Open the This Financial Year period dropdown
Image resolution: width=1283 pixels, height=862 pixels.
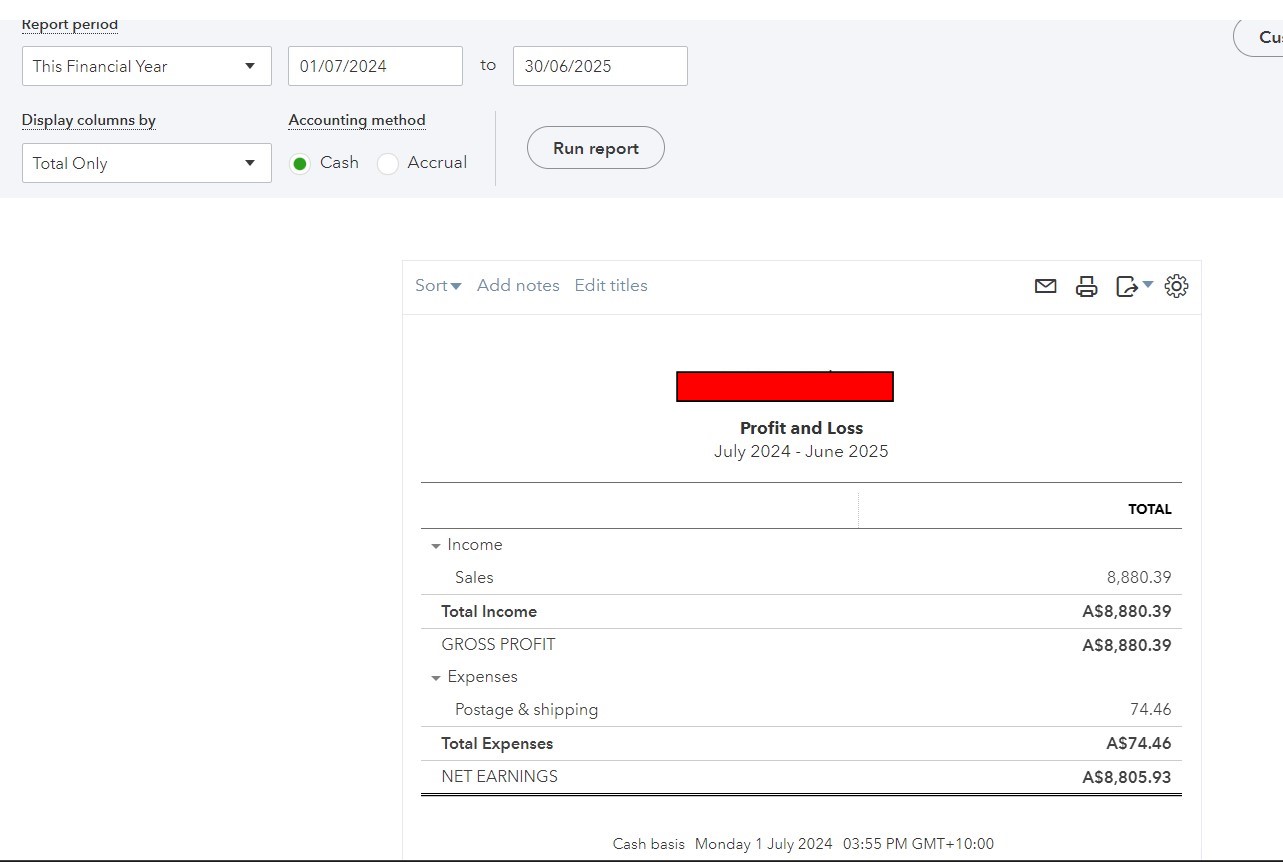(146, 66)
